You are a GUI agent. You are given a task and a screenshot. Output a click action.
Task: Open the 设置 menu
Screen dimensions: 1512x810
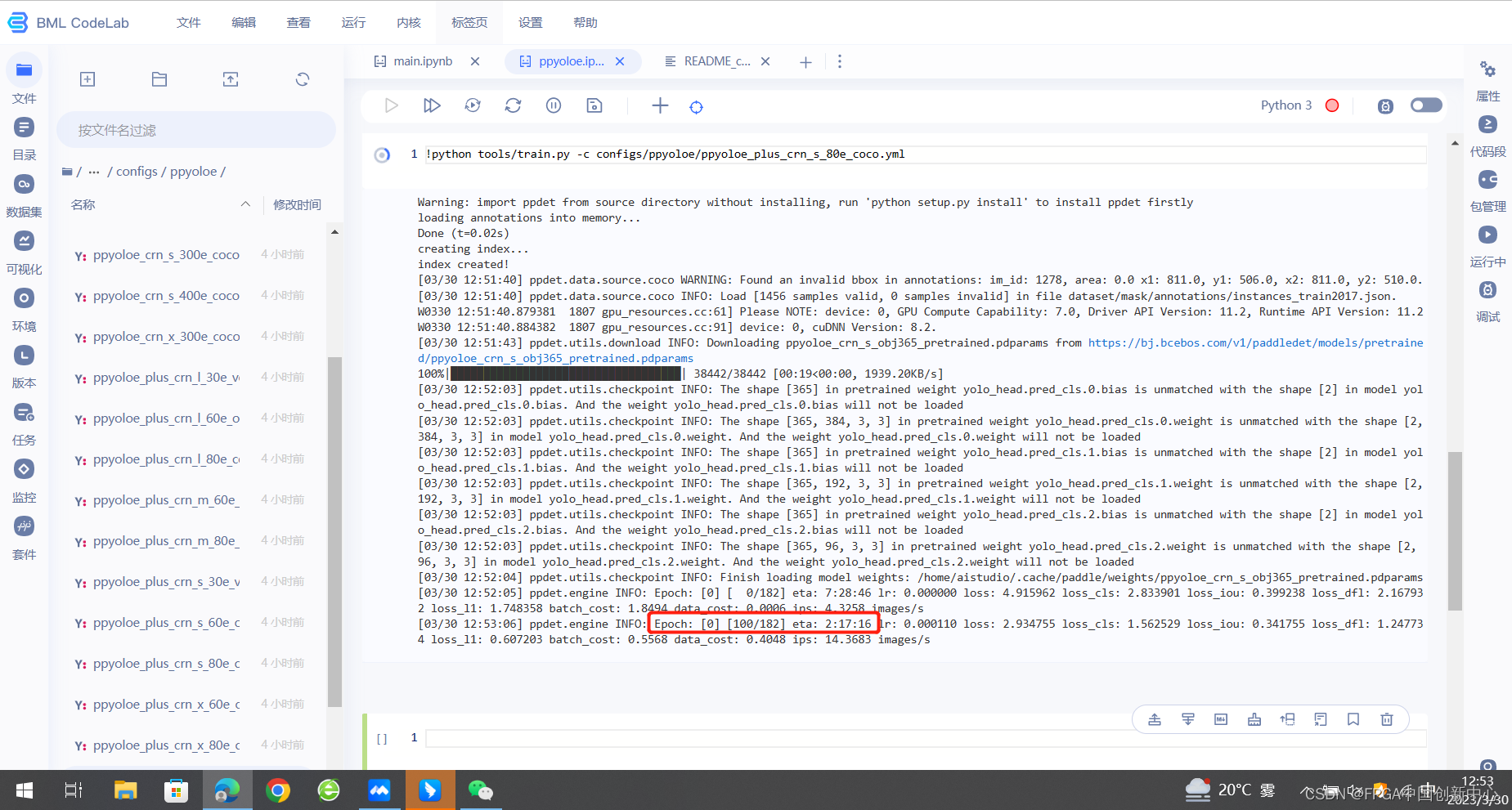tap(531, 23)
